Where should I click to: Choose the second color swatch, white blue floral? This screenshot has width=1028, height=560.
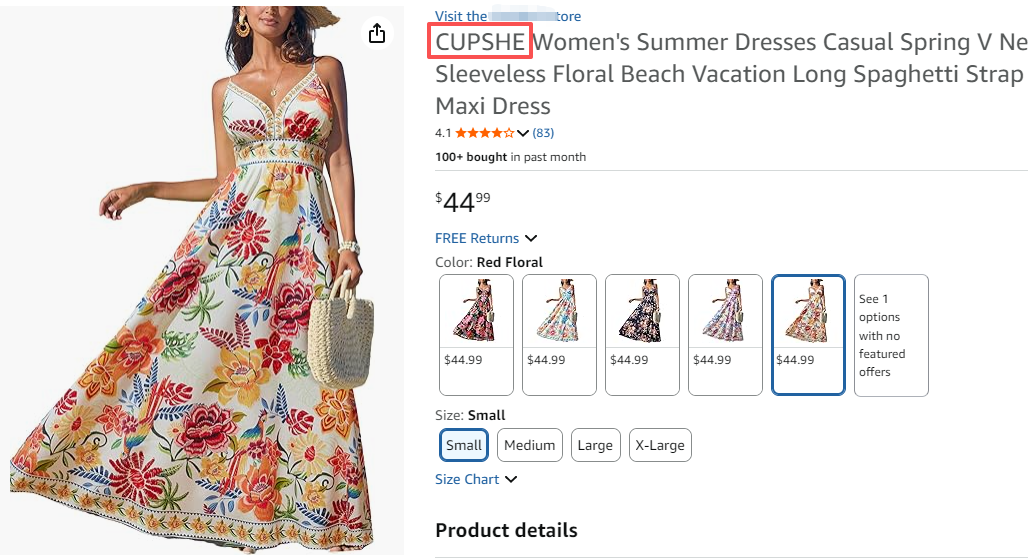click(560, 334)
